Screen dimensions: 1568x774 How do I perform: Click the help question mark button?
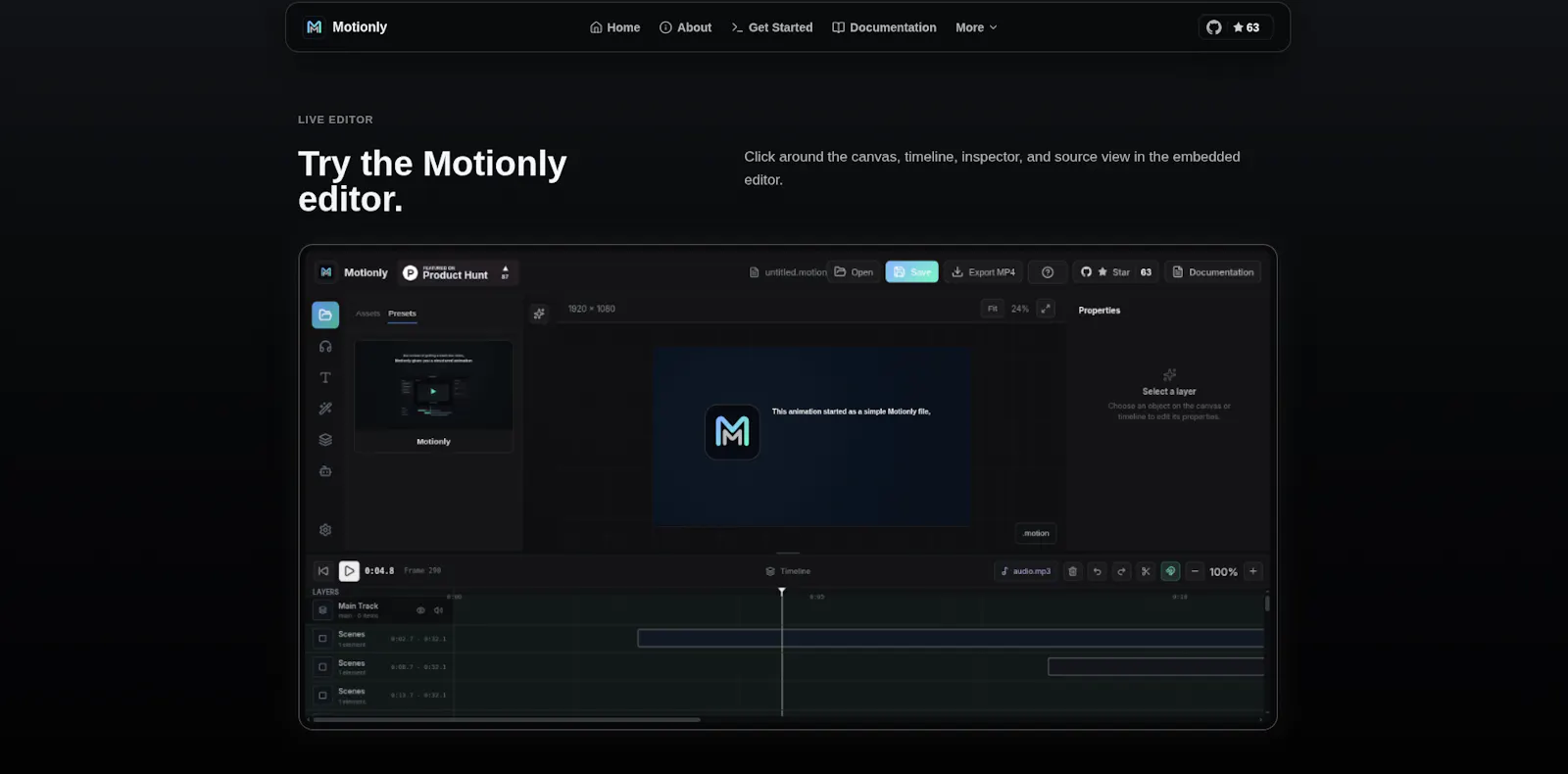(x=1048, y=272)
